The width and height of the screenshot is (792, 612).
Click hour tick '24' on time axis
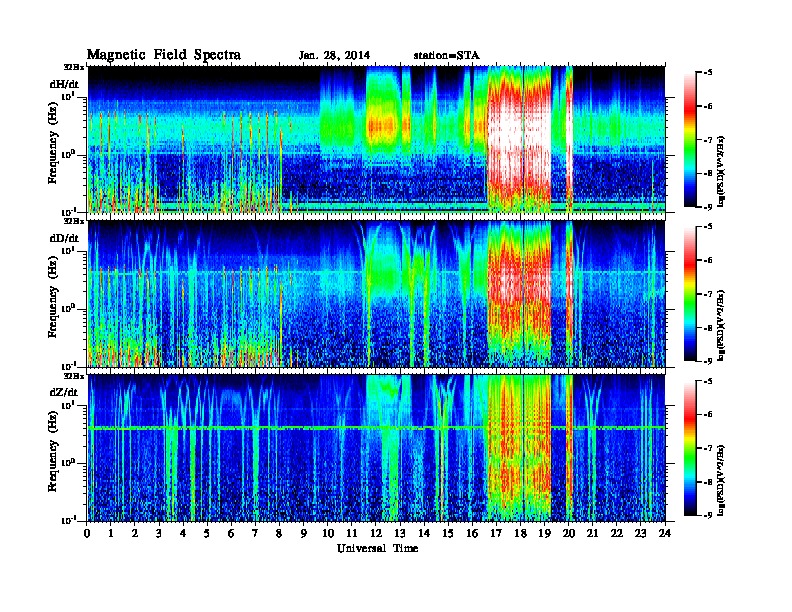(x=665, y=534)
